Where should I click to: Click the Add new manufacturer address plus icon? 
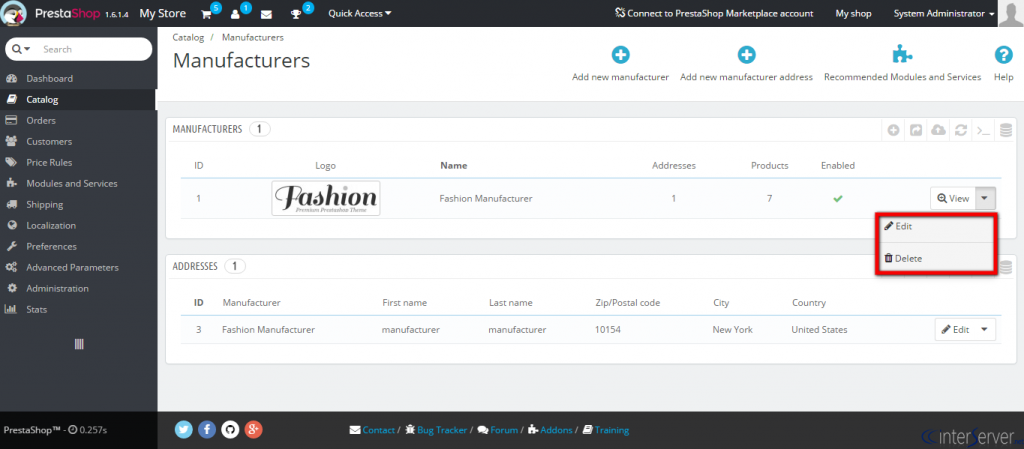pyautogui.click(x=746, y=55)
